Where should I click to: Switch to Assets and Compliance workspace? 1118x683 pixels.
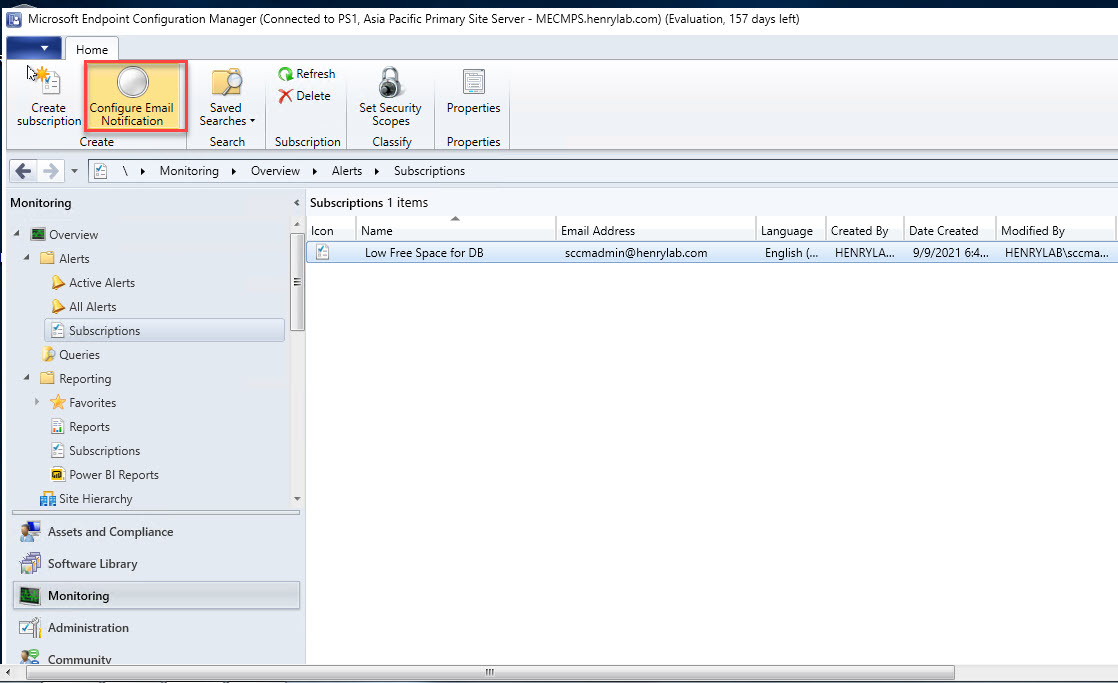(x=110, y=532)
